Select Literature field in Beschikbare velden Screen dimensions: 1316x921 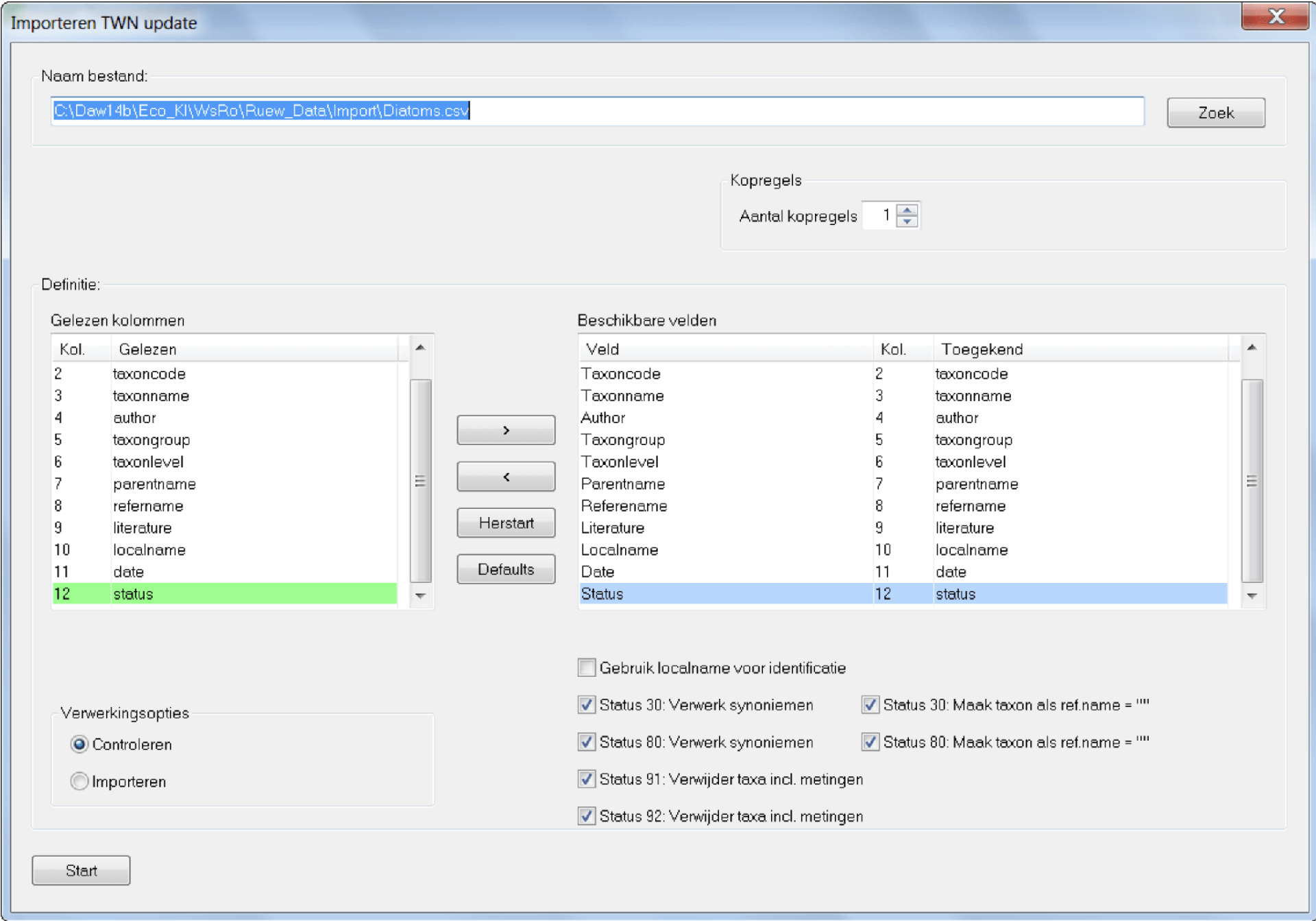[903, 527]
